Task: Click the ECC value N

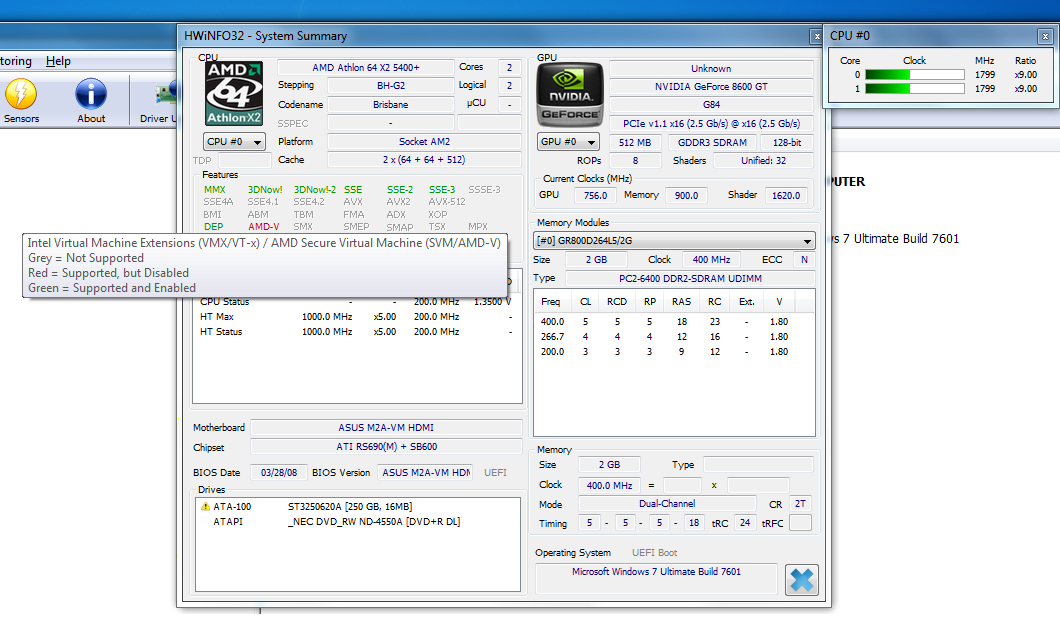Action: (804, 260)
